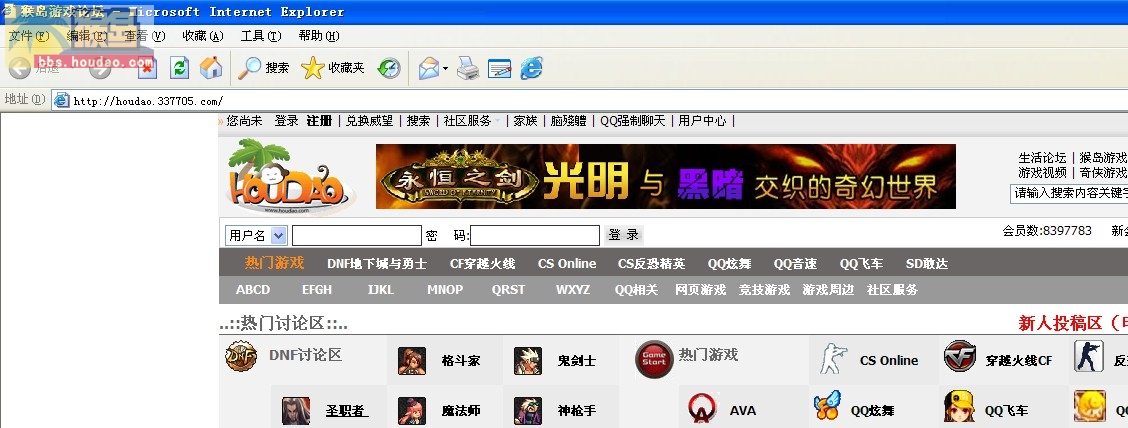Screen dimensions: 1128x428
Task: Select the CS Online navigation tab
Action: (x=567, y=264)
